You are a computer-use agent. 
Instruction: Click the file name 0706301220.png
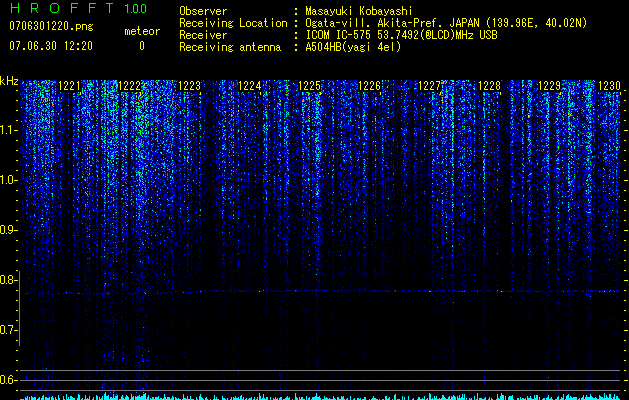click(51, 26)
